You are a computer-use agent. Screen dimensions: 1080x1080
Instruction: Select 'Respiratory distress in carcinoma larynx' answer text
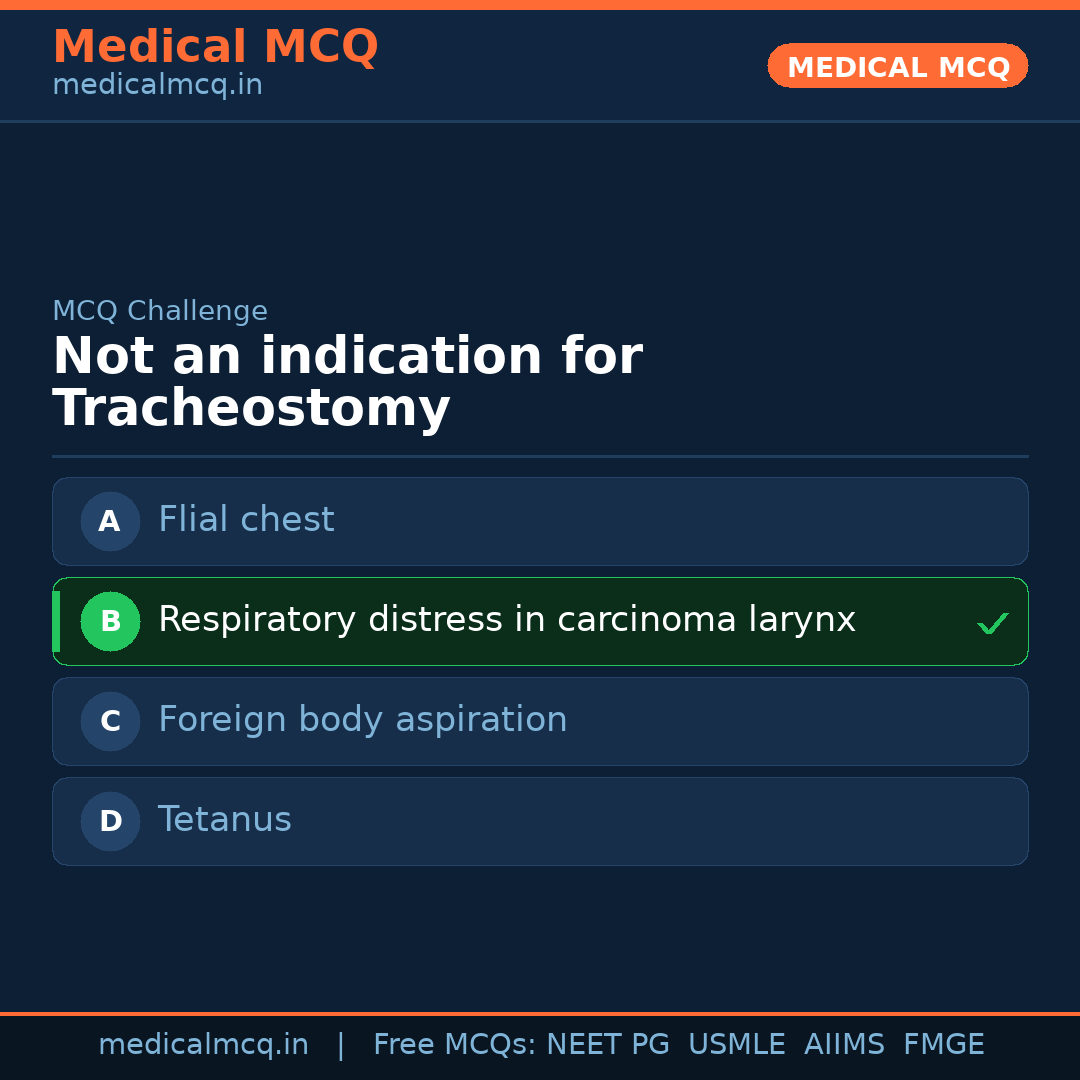coord(506,620)
